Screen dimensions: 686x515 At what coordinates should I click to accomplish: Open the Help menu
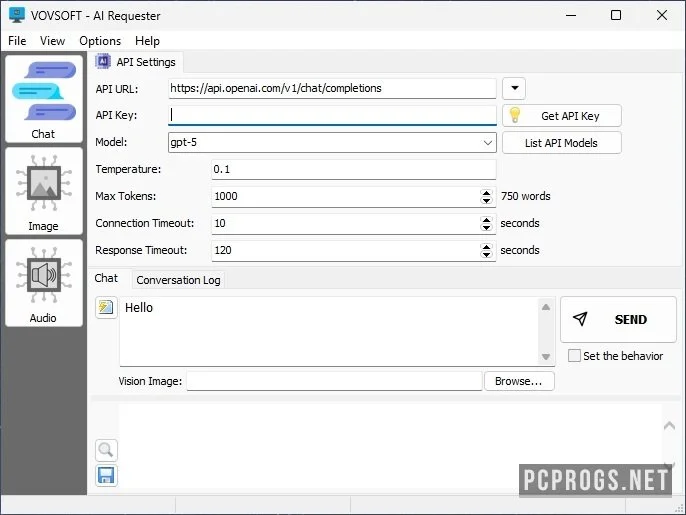[x=147, y=41]
